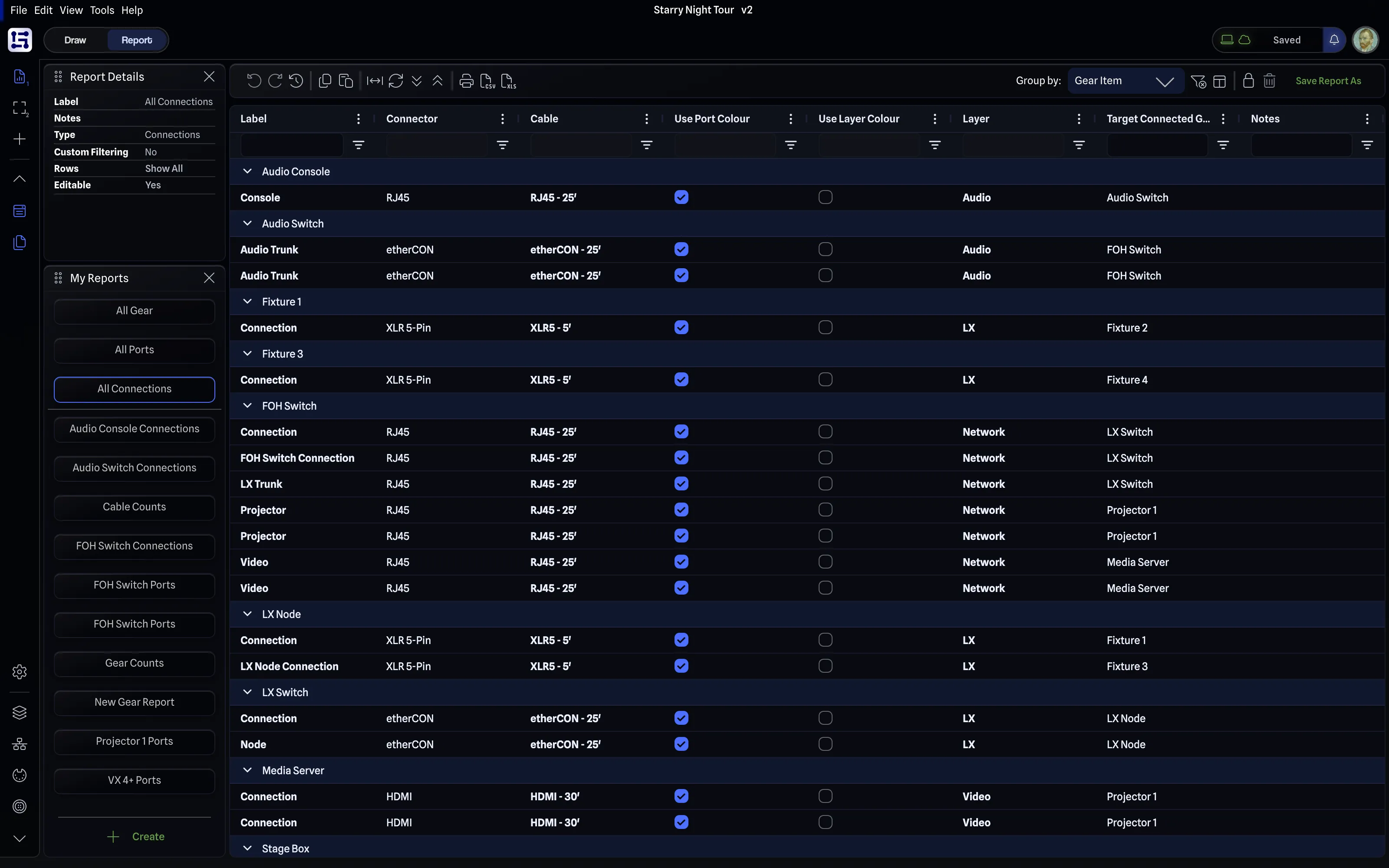Open the Cable Counts report
The image size is (1389, 868).
(134, 507)
